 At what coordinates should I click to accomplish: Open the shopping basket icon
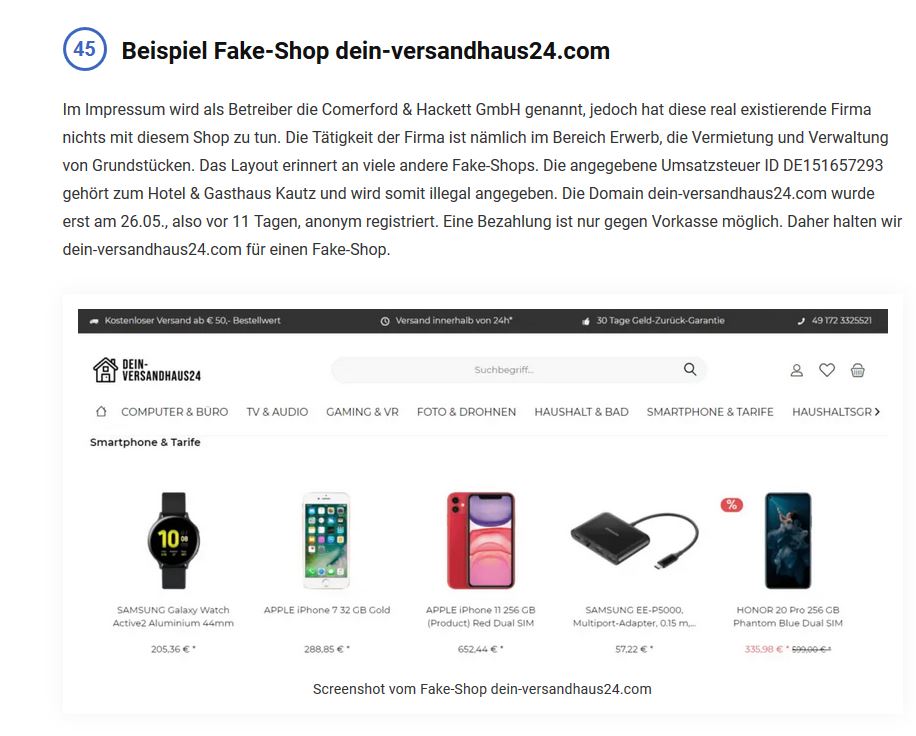857,370
